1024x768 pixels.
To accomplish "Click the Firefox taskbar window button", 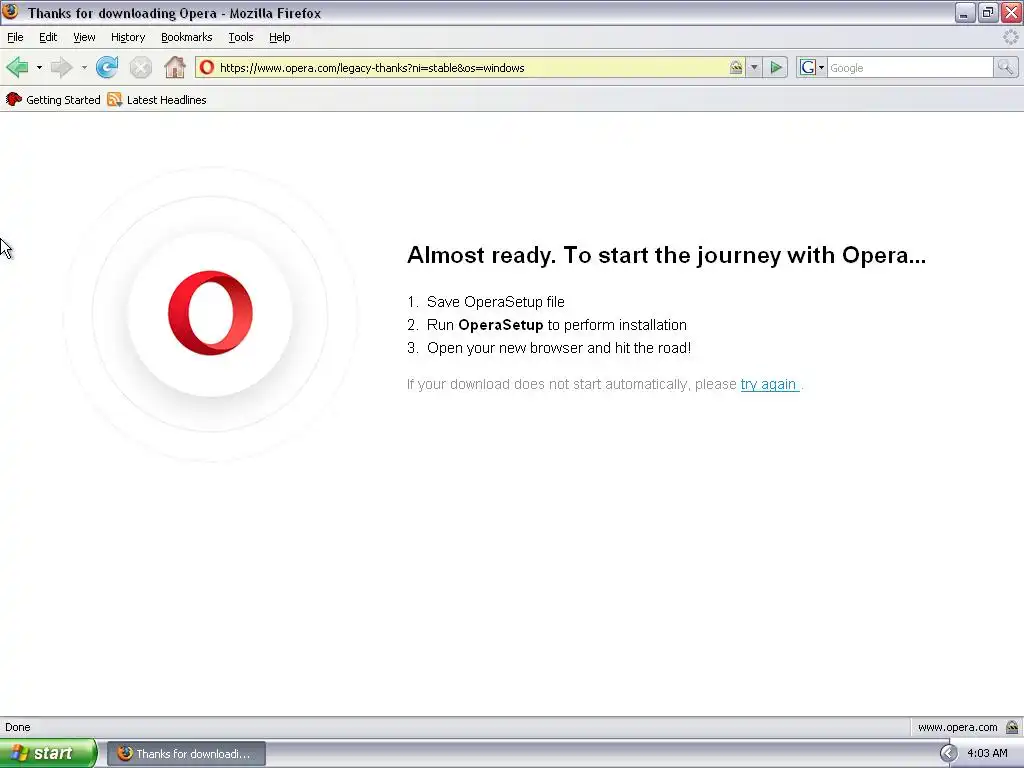I will coord(186,754).
